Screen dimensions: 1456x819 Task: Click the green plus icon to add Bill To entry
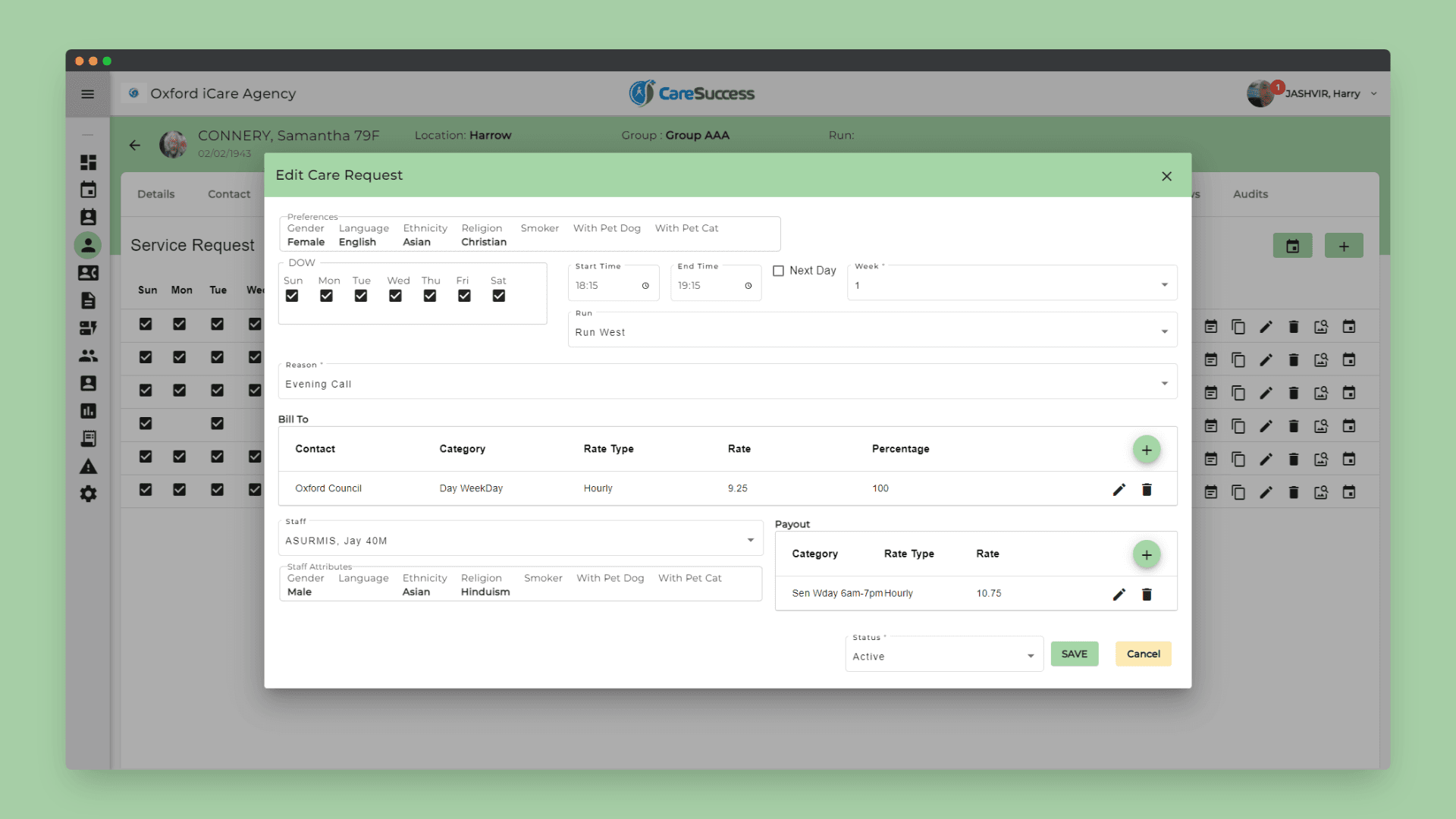pos(1147,449)
